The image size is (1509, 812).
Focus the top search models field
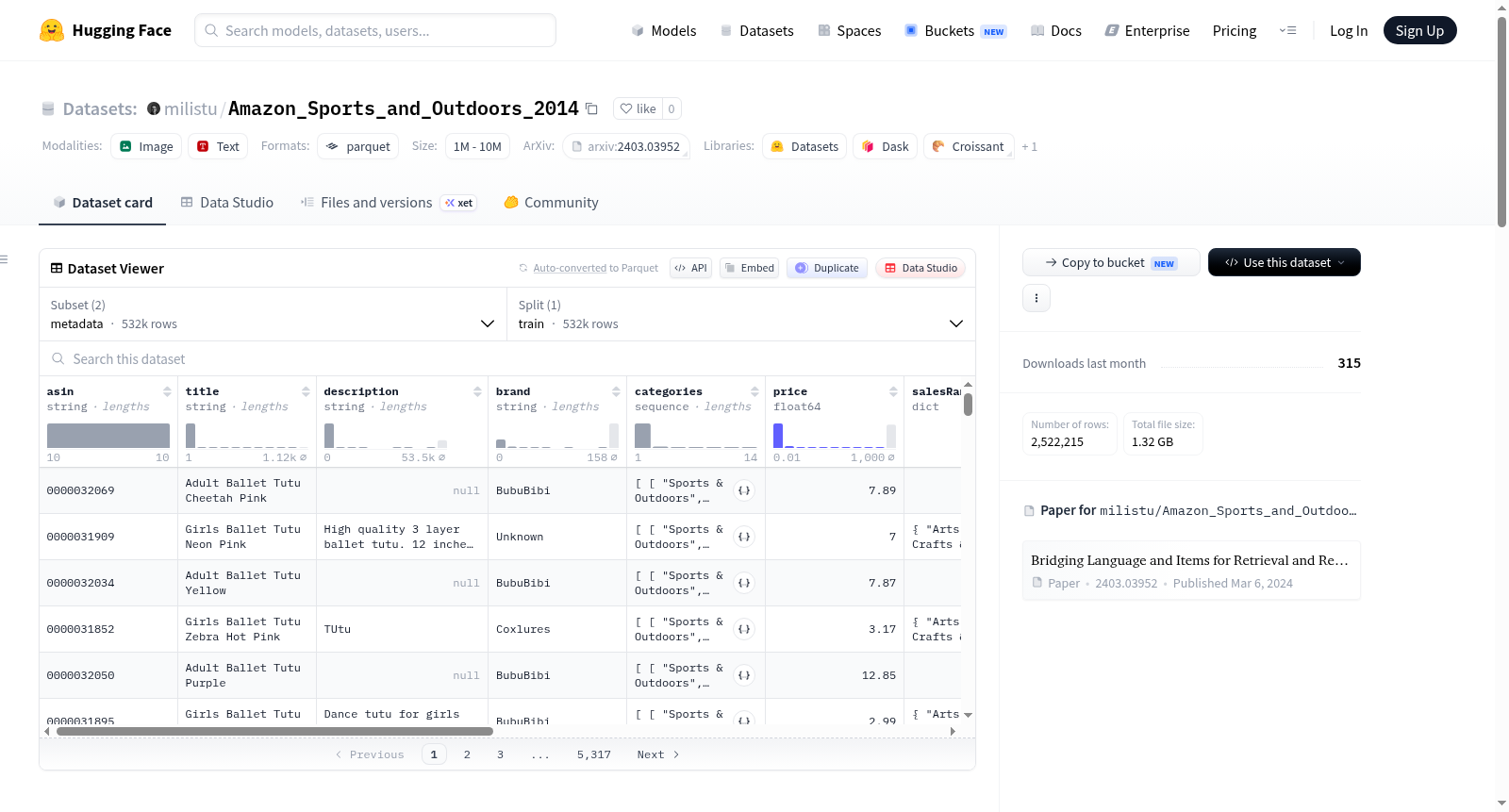tap(375, 30)
